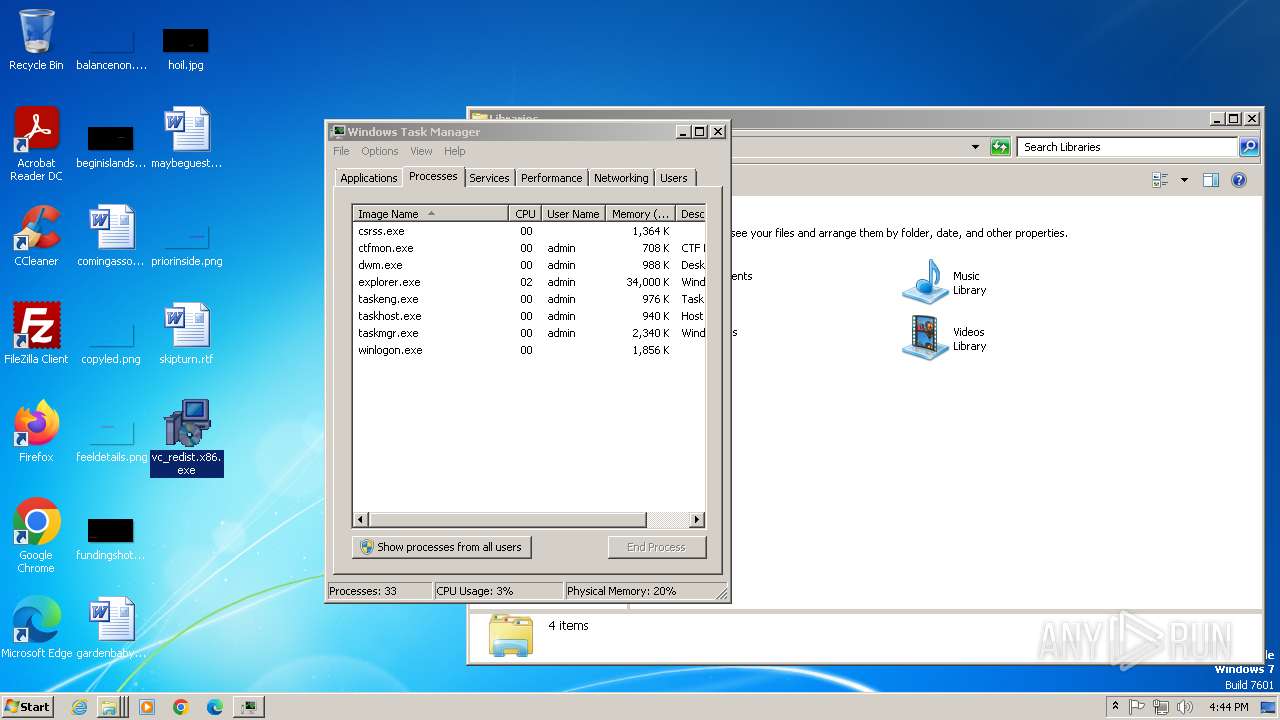Sort processes by Image Name column
Image resolution: width=1280 pixels, height=720 pixels.
pyautogui.click(x=430, y=213)
